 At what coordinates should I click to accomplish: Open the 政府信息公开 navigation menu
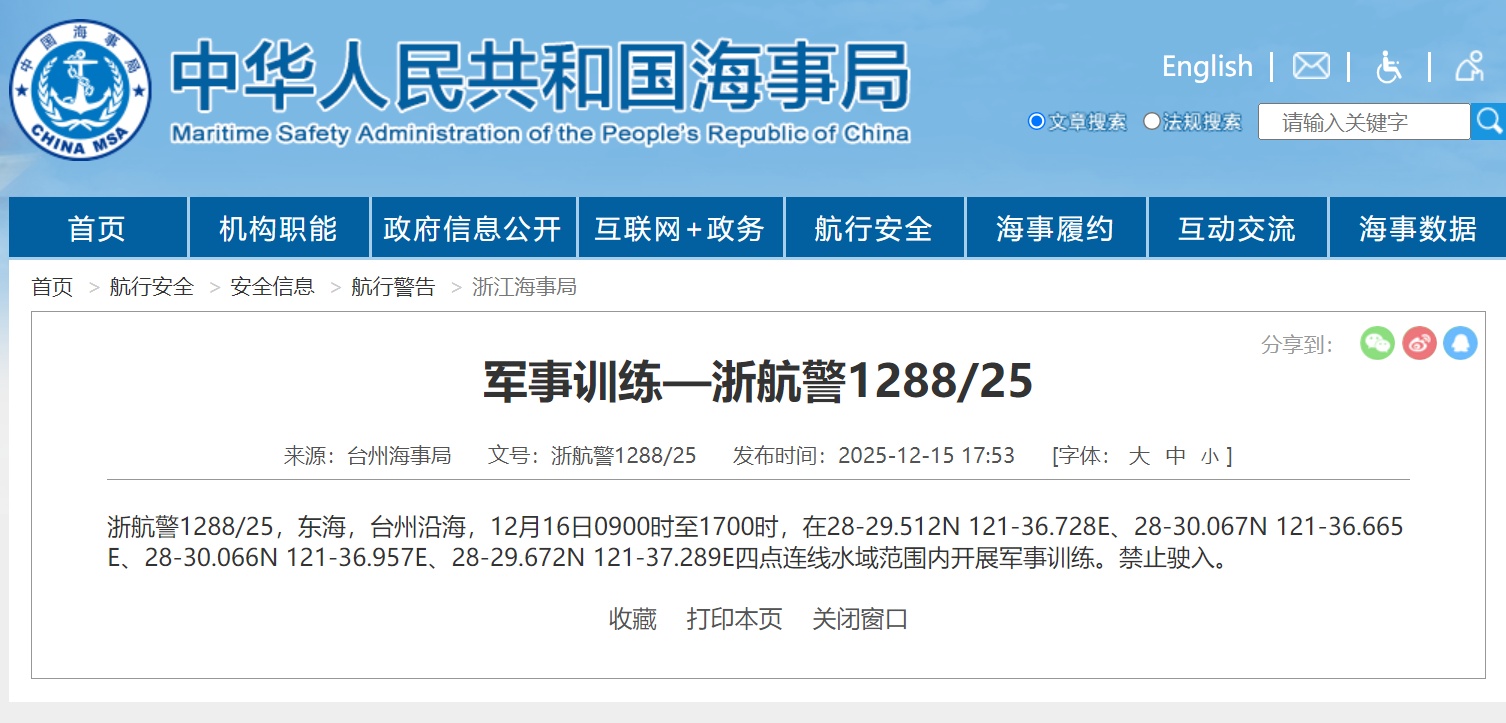pos(474,228)
